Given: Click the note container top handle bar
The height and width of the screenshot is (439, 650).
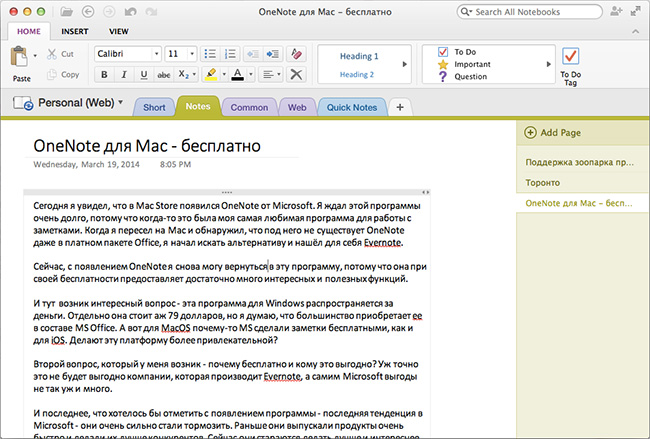Looking at the screenshot, I should pos(227,192).
